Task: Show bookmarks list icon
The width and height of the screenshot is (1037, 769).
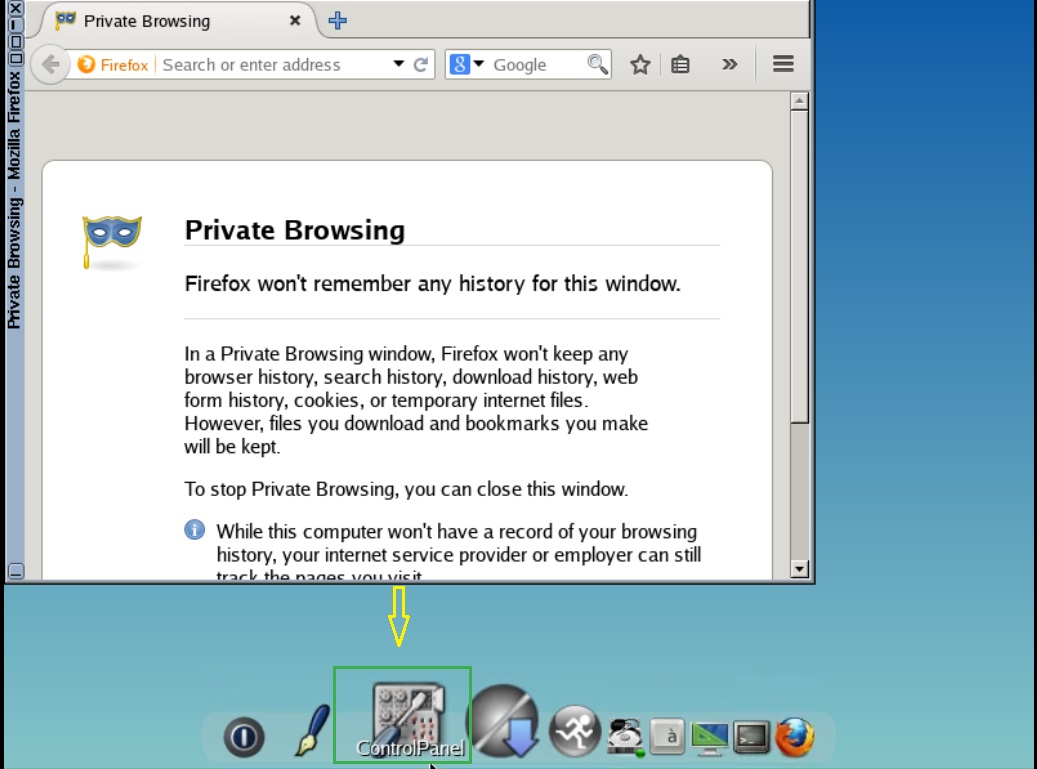Action: 680,65
